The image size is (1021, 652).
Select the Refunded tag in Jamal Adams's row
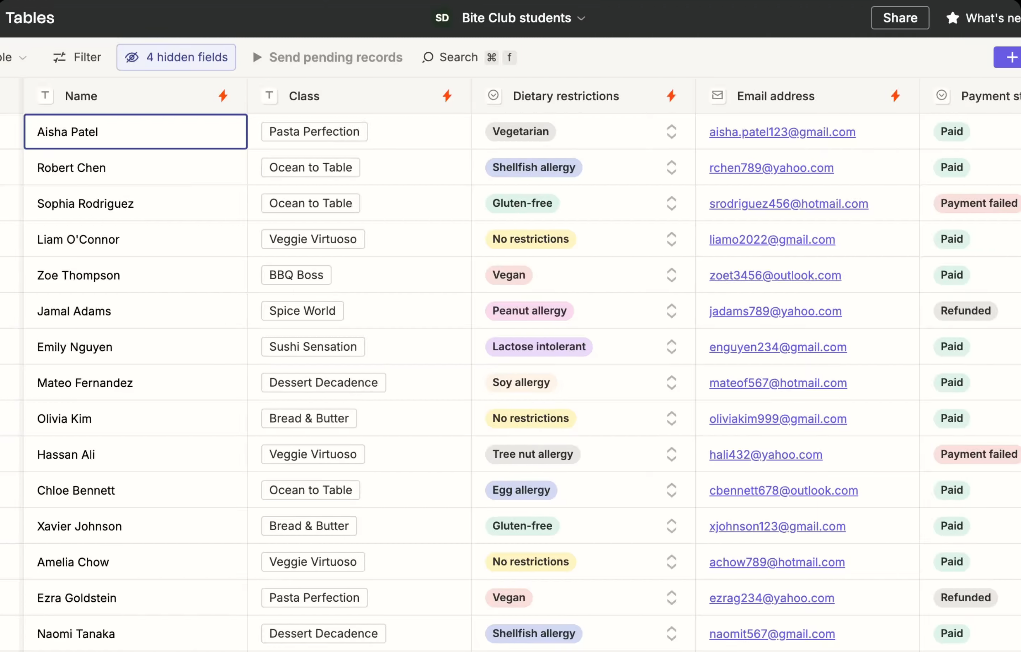pyautogui.click(x=965, y=311)
